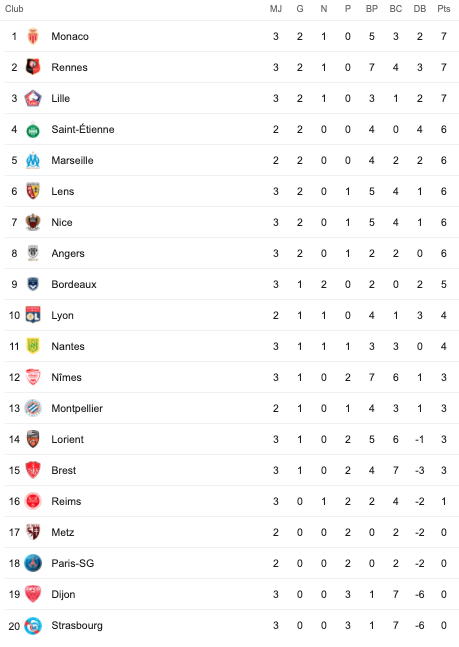Click the Pts column header

coord(443,9)
